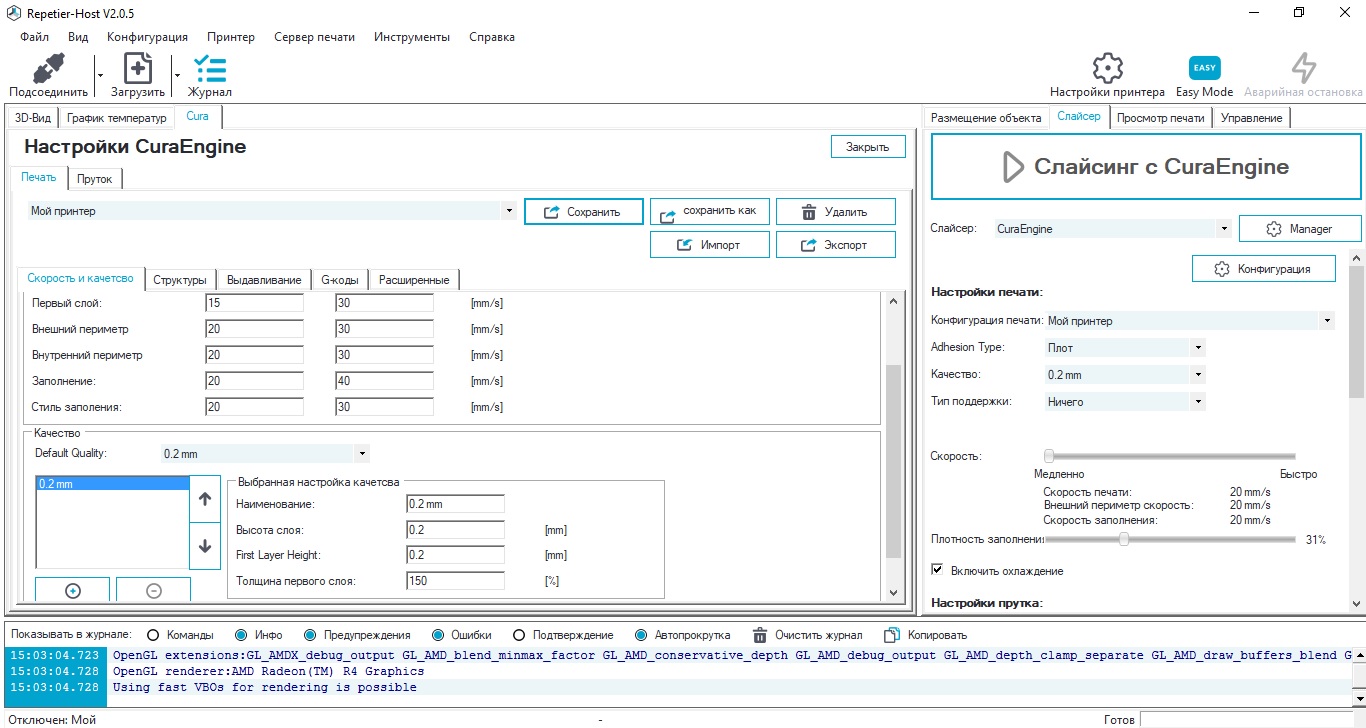
Task: Click the Connect (Подсоединить) plug icon
Action: pyautogui.click(x=48, y=69)
